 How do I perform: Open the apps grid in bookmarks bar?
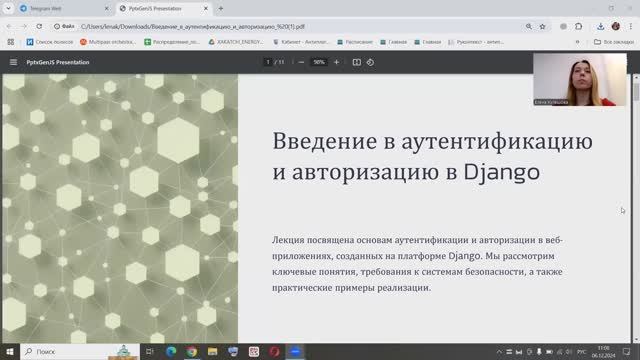click(11, 42)
